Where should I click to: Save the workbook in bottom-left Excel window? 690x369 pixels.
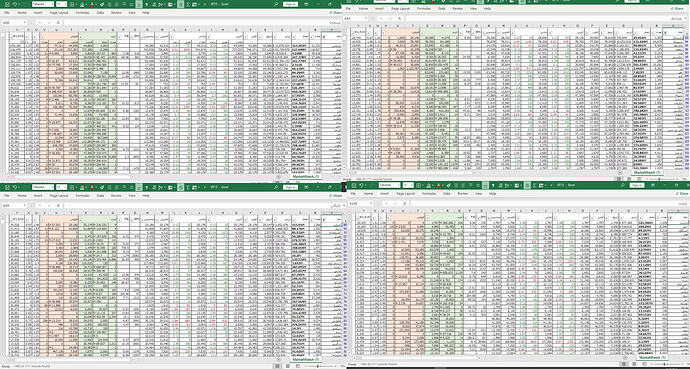pos(7,187)
